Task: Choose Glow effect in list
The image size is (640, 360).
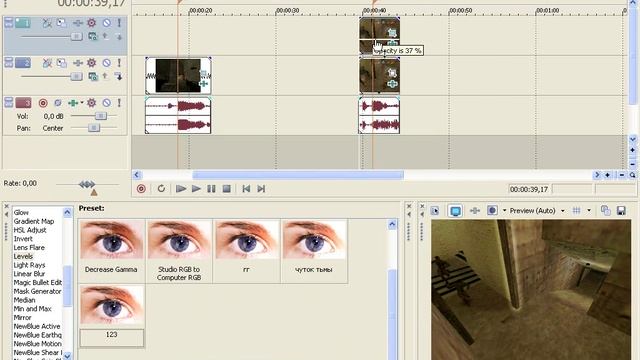Action: click(x=21, y=212)
